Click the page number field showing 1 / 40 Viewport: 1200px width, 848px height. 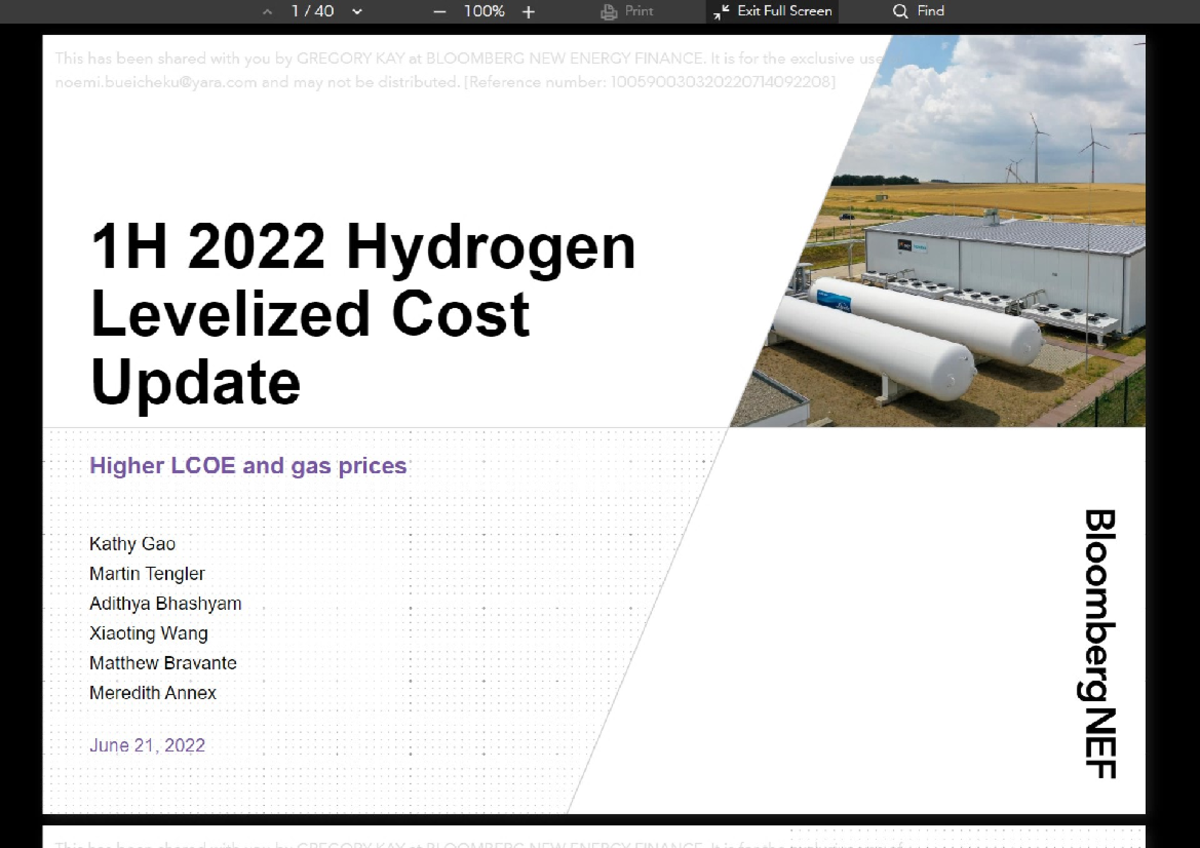tap(312, 11)
